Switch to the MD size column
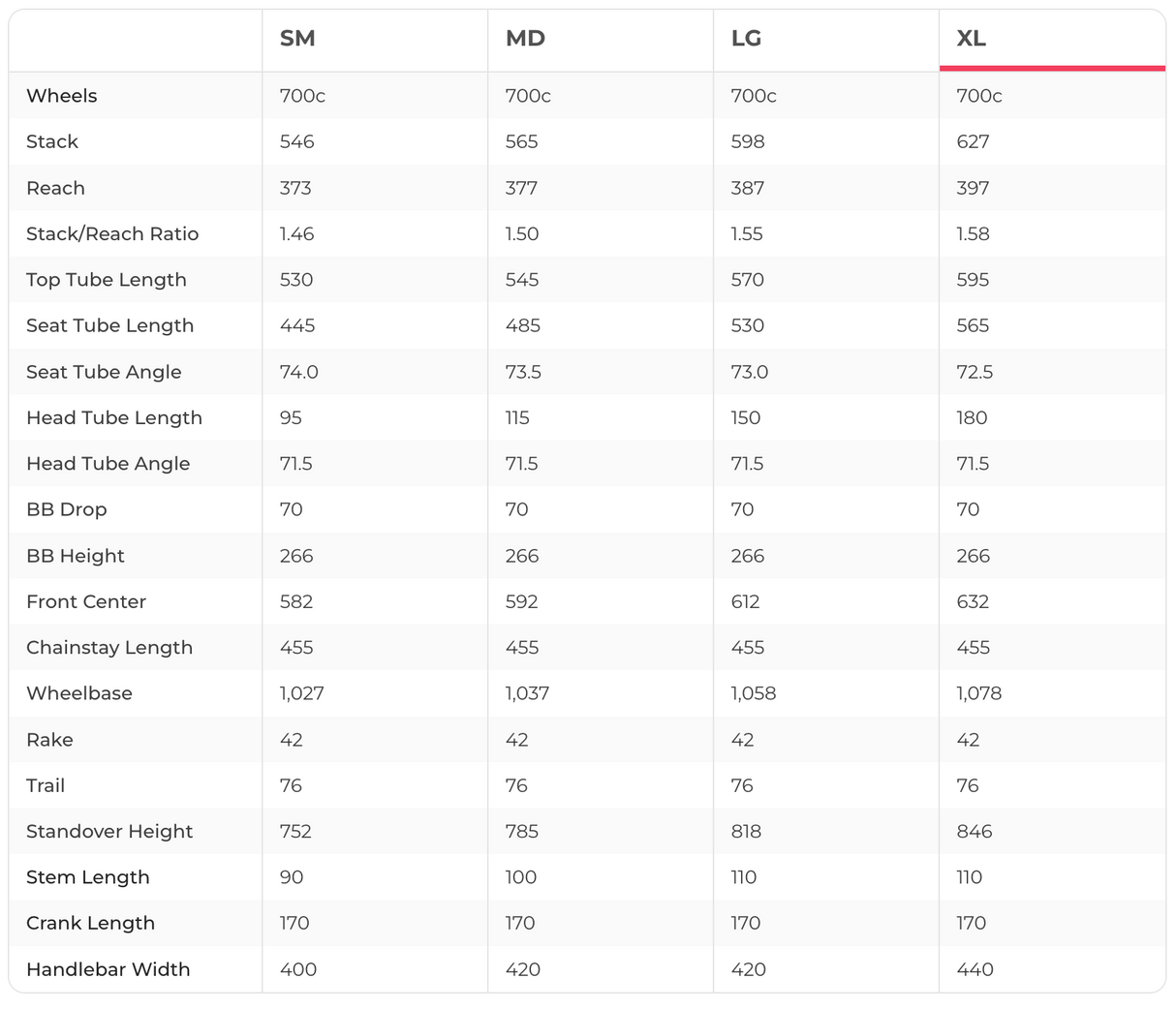 tap(525, 39)
